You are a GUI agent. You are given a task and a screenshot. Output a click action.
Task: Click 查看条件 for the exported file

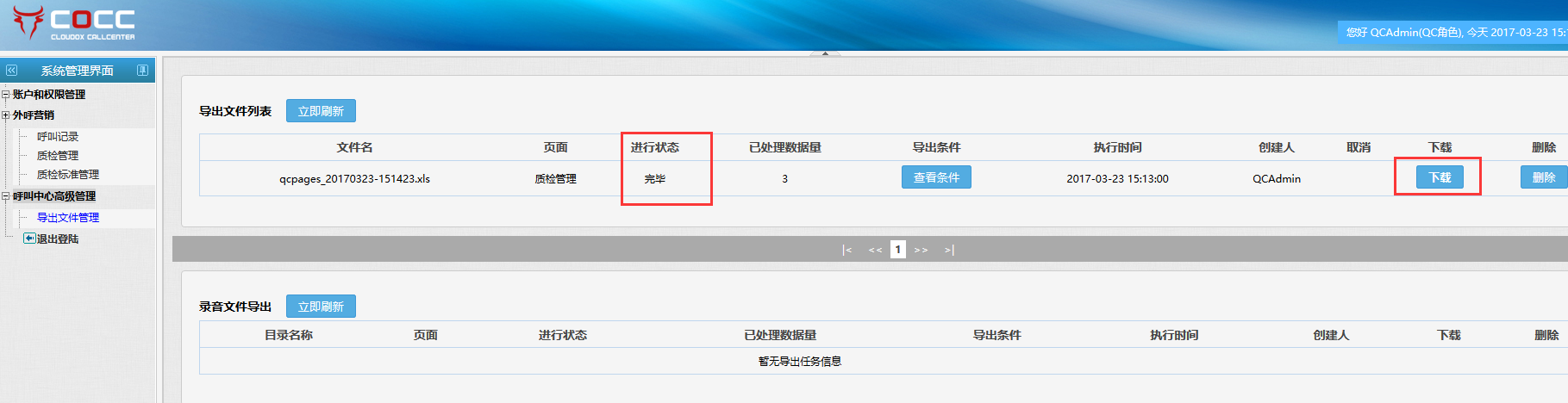[x=936, y=177]
